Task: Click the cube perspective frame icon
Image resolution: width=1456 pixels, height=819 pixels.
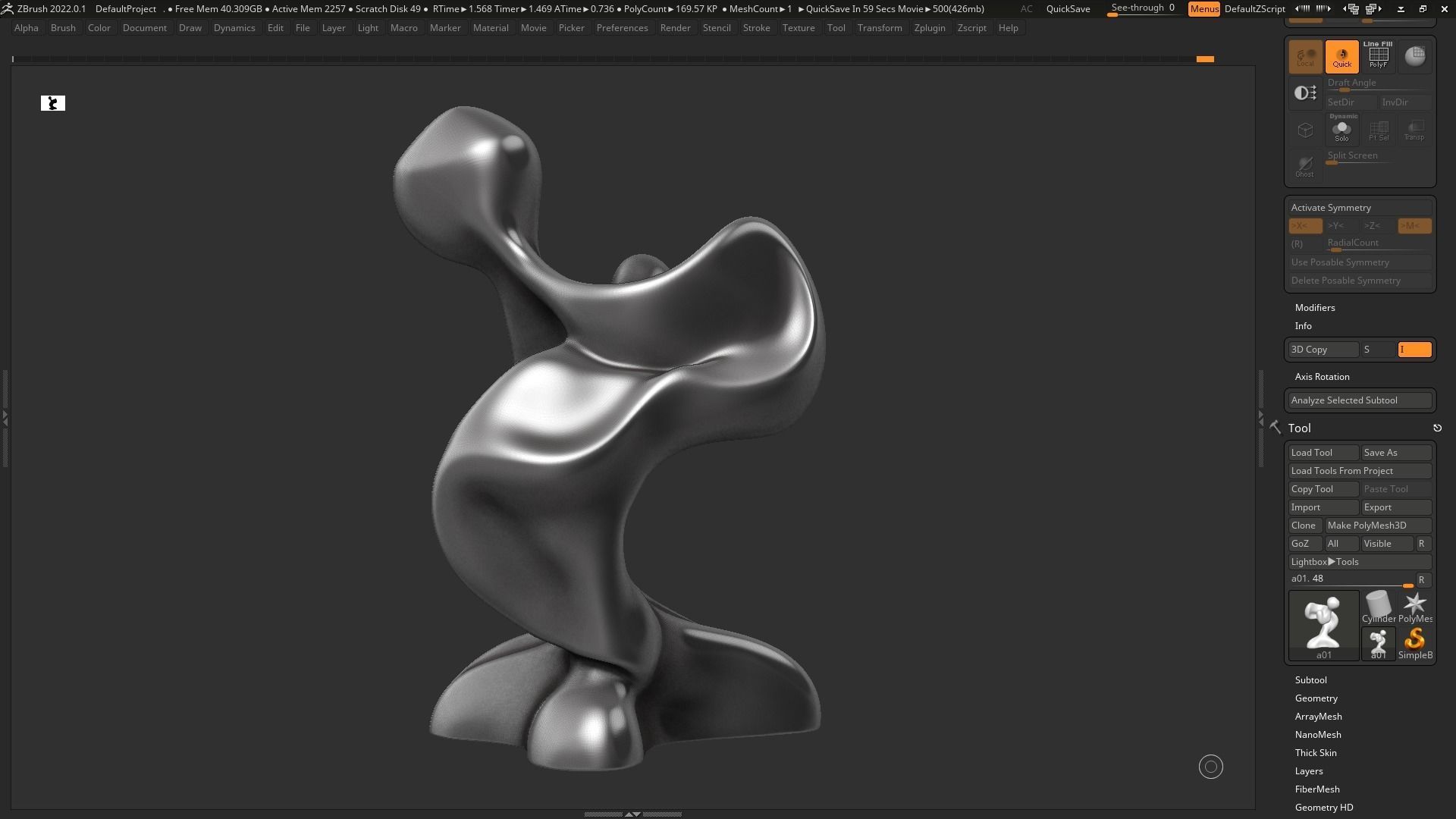Action: pos(1305,130)
